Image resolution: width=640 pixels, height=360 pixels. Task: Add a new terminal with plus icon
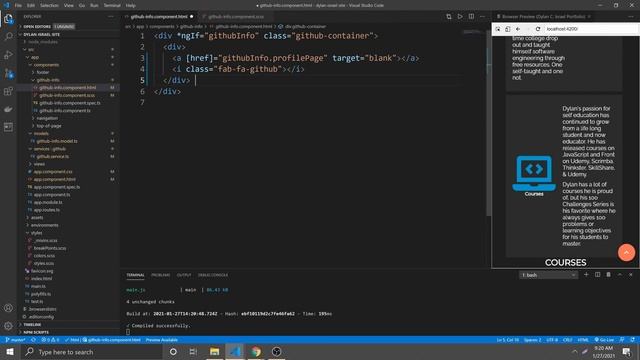(x=586, y=275)
